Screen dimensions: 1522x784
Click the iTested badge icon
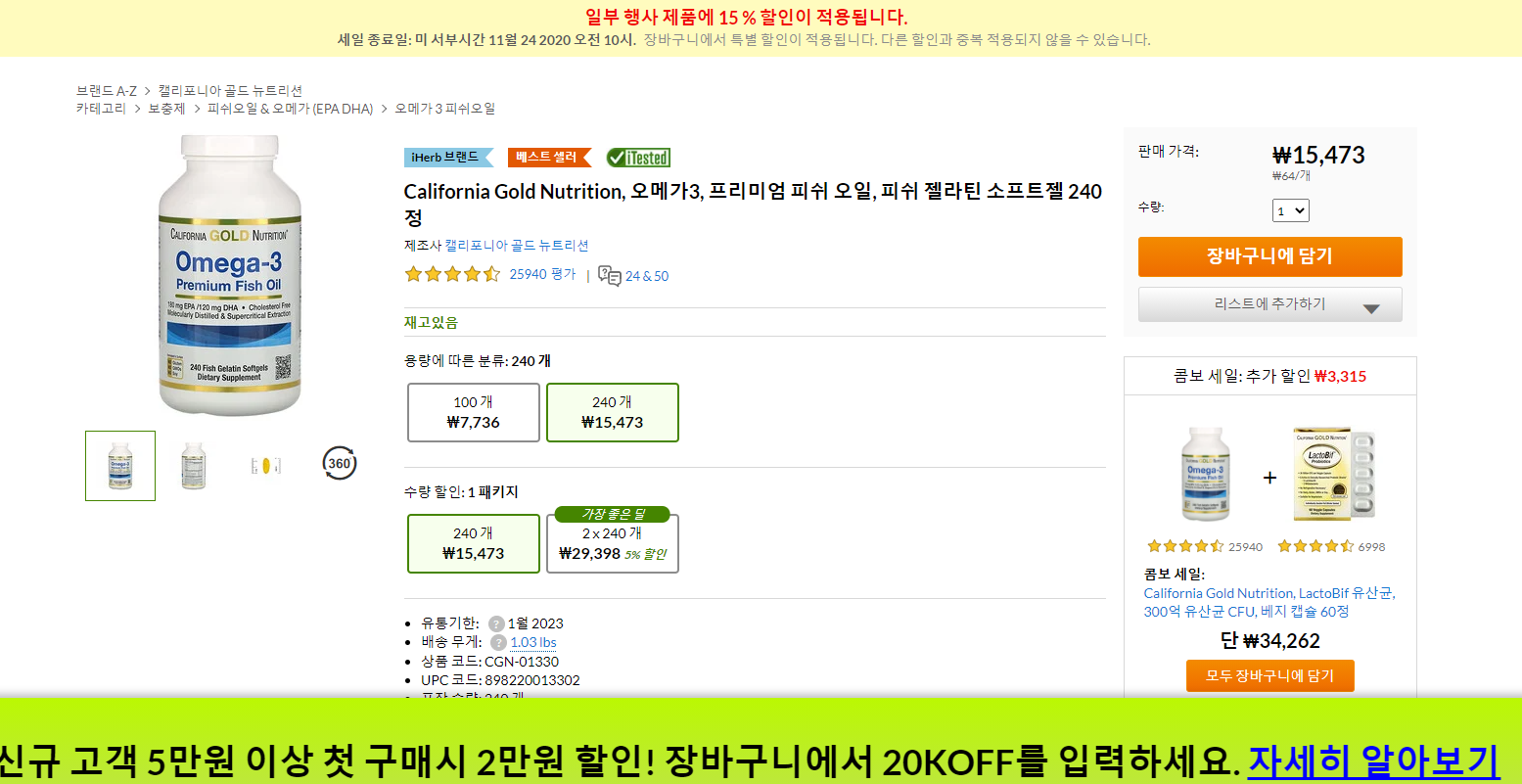(638, 158)
